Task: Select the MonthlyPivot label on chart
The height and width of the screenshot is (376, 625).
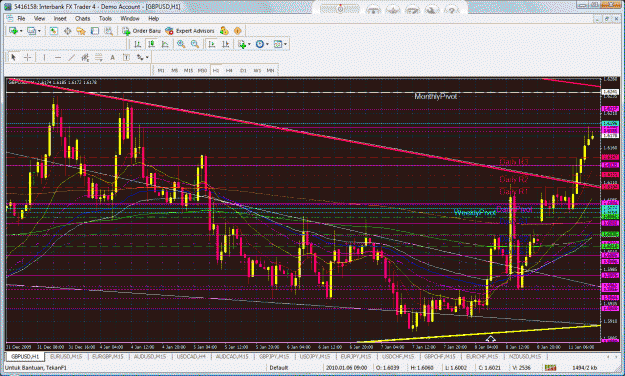Action: 435,96
